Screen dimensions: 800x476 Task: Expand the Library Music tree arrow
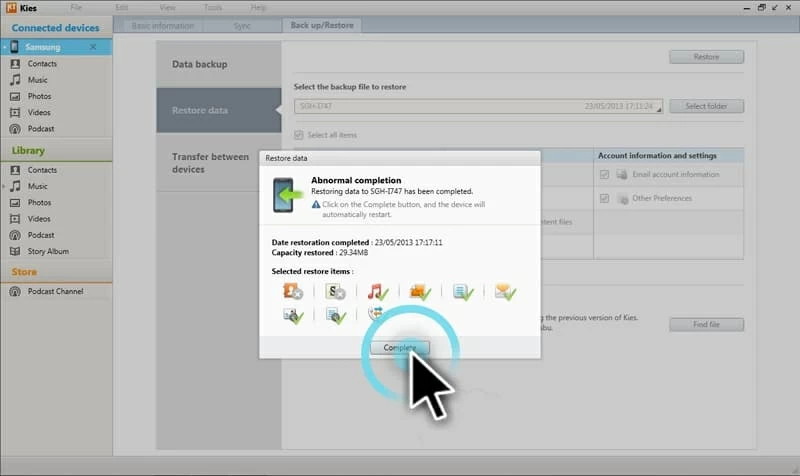pyautogui.click(x=5, y=186)
